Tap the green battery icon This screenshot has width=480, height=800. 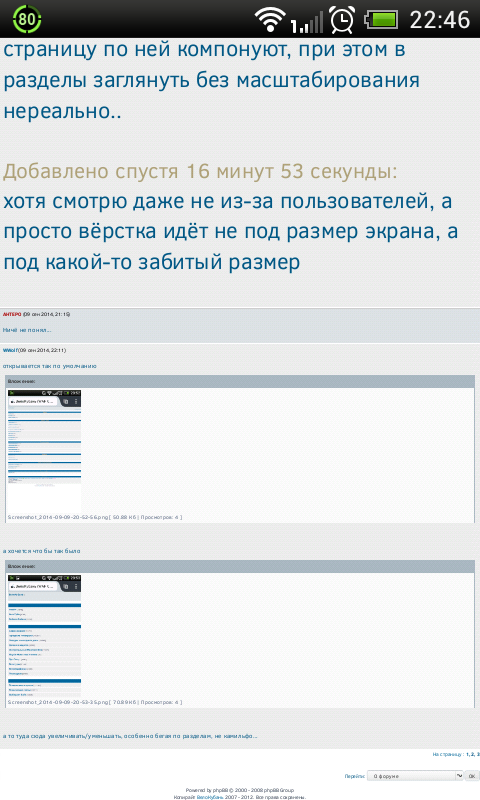click(x=381, y=20)
